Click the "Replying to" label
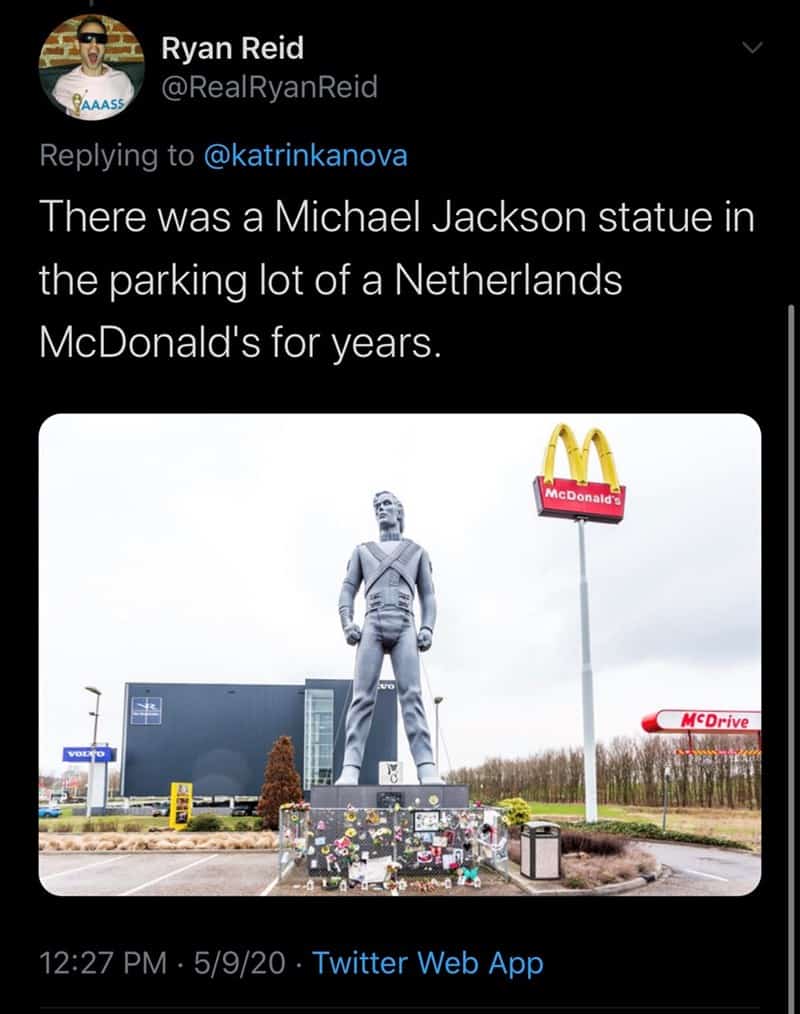 pos(116,155)
